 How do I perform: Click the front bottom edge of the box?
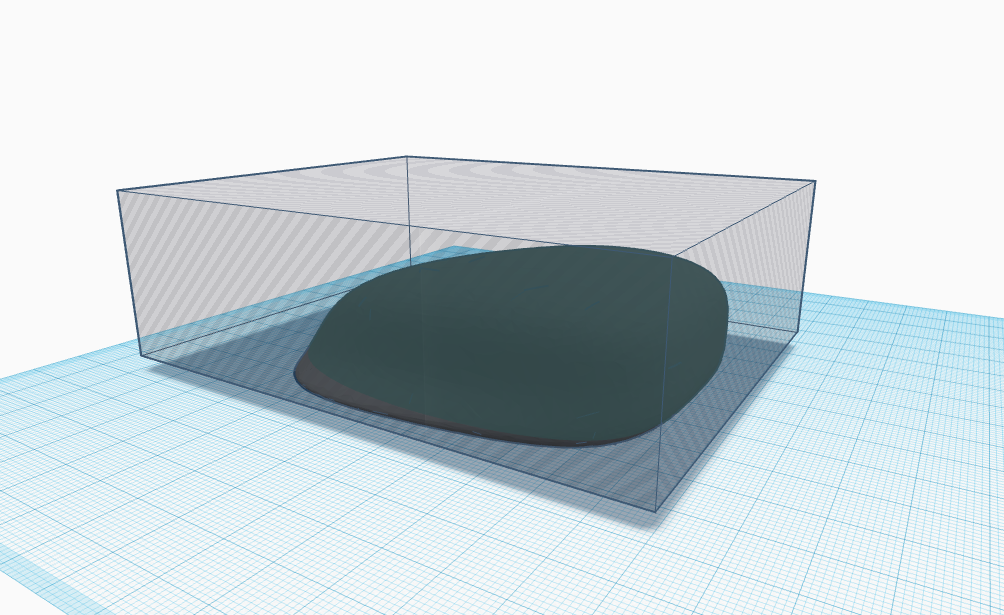pyautogui.click(x=400, y=430)
